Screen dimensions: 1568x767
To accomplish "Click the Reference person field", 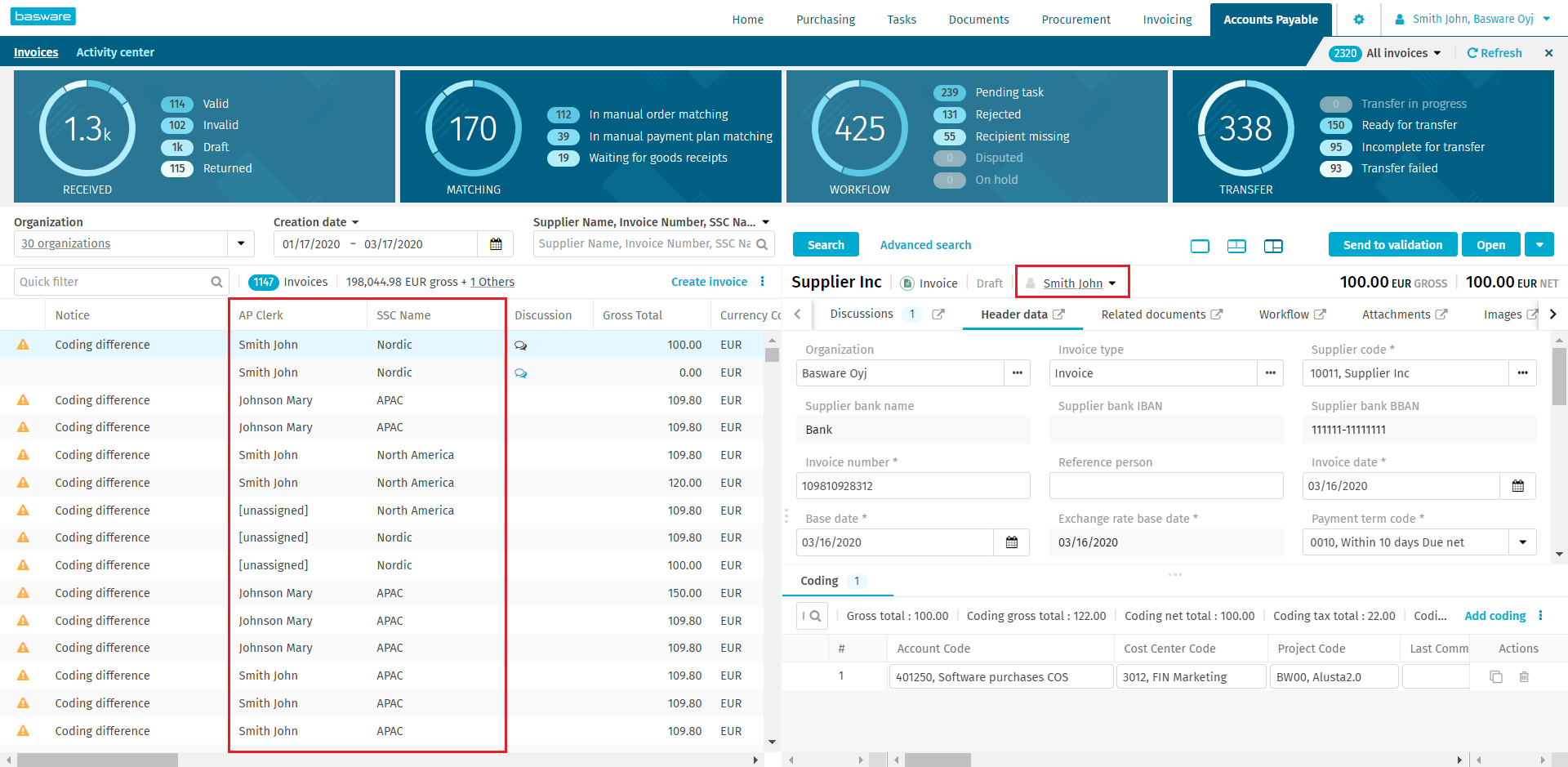I will (x=1166, y=486).
